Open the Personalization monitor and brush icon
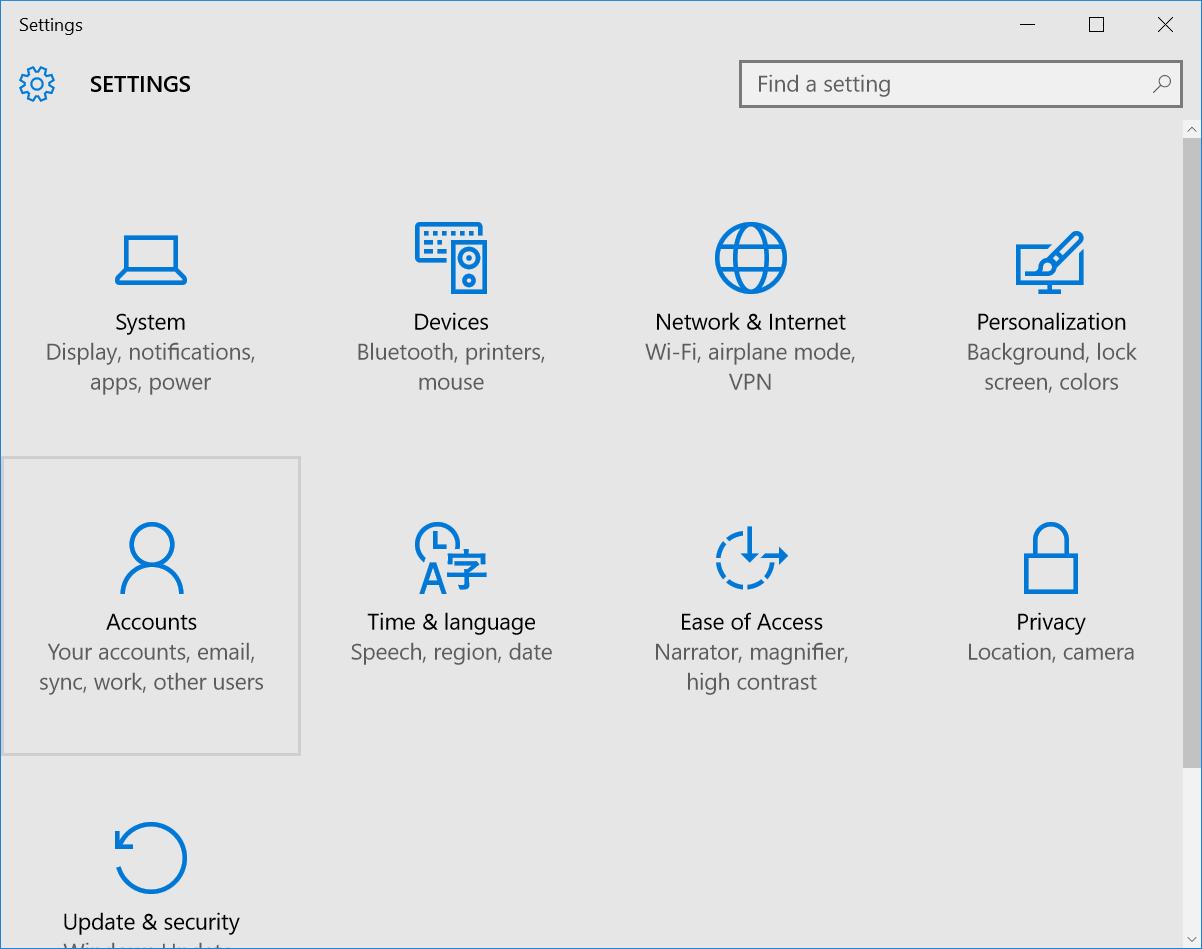 [x=1050, y=262]
